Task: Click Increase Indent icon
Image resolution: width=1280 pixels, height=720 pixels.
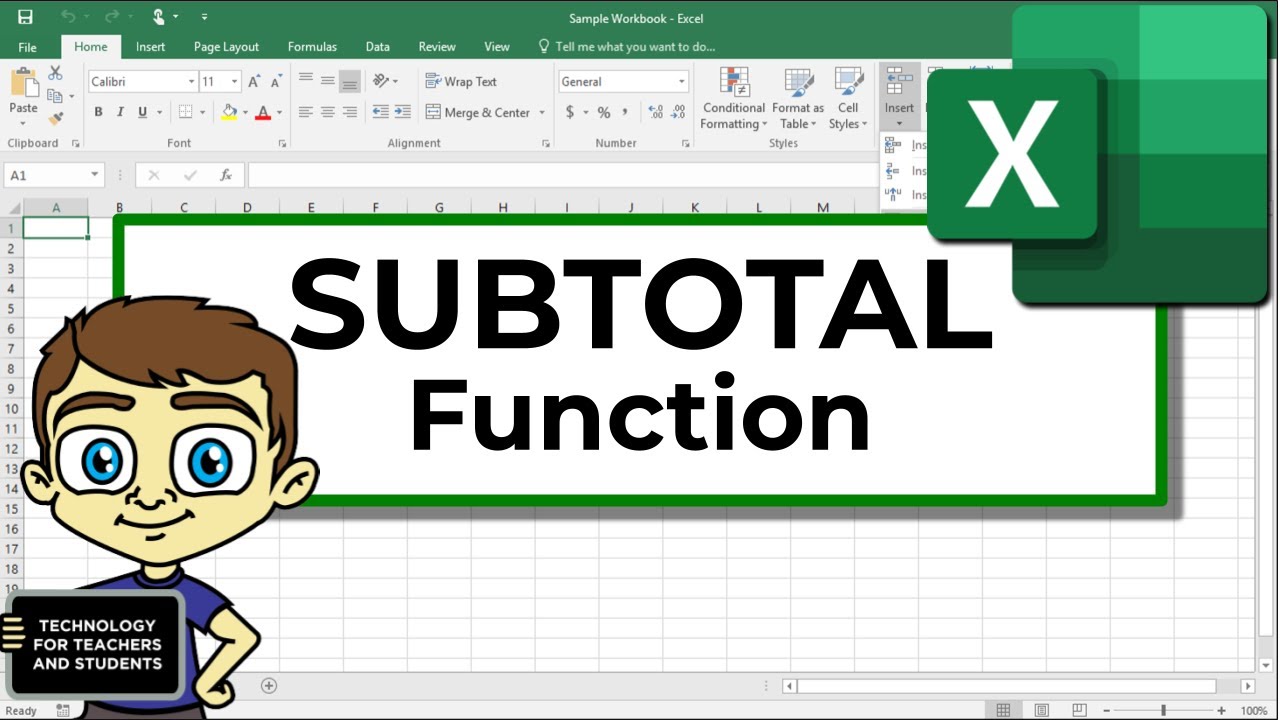Action: [402, 112]
